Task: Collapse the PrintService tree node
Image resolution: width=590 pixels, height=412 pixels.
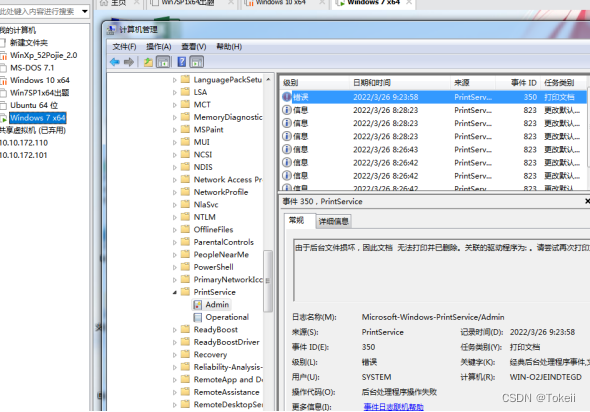Action: coord(175,292)
